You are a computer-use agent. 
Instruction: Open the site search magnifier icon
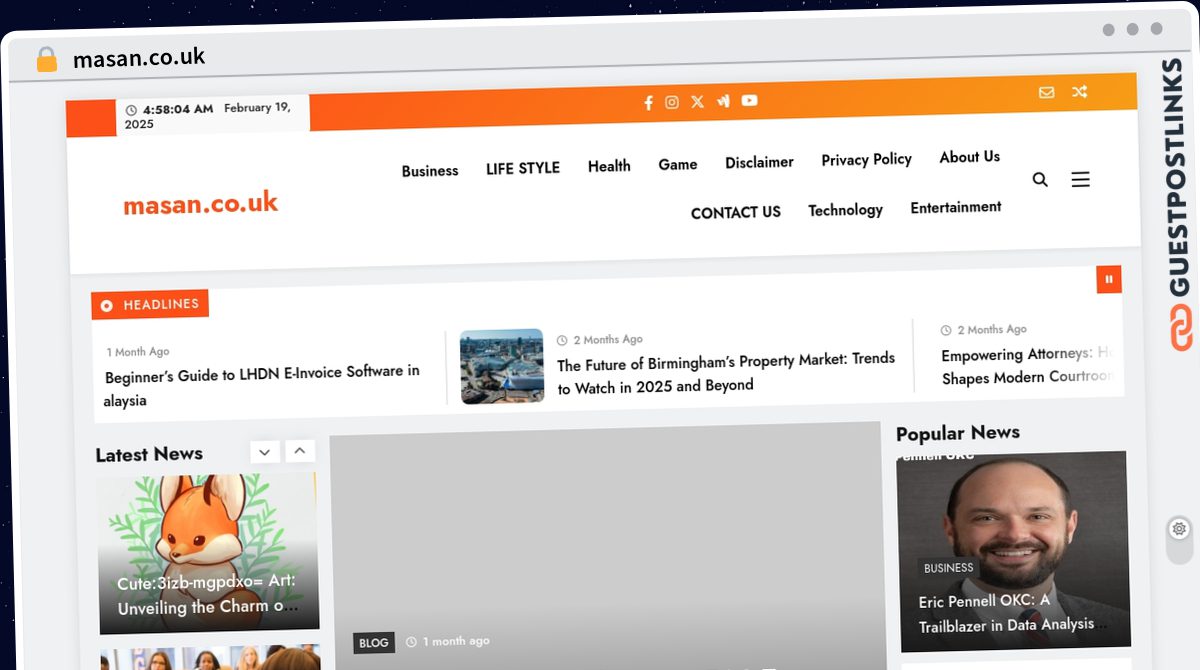[x=1040, y=180]
